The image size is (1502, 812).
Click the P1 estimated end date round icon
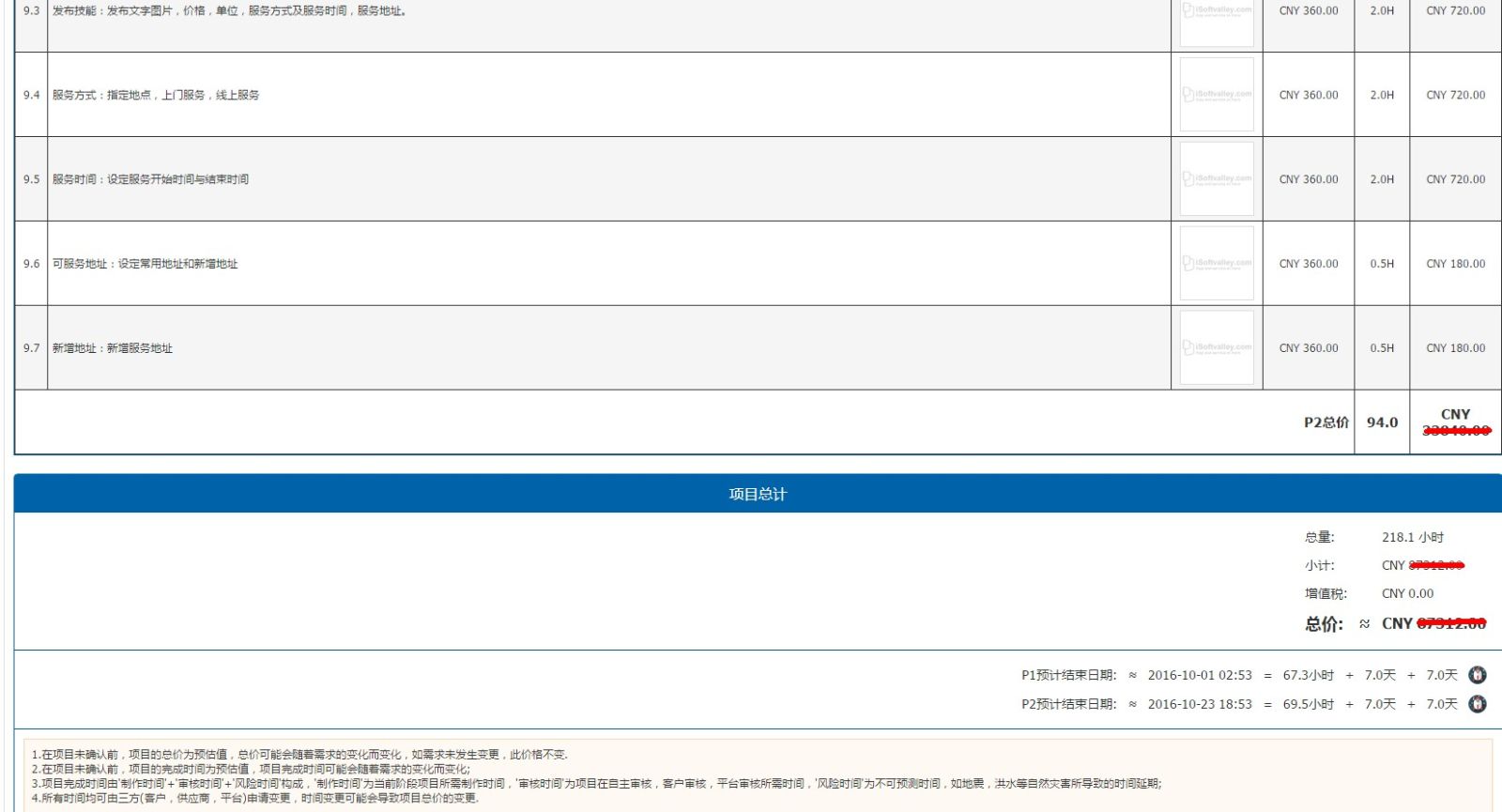[1478, 675]
